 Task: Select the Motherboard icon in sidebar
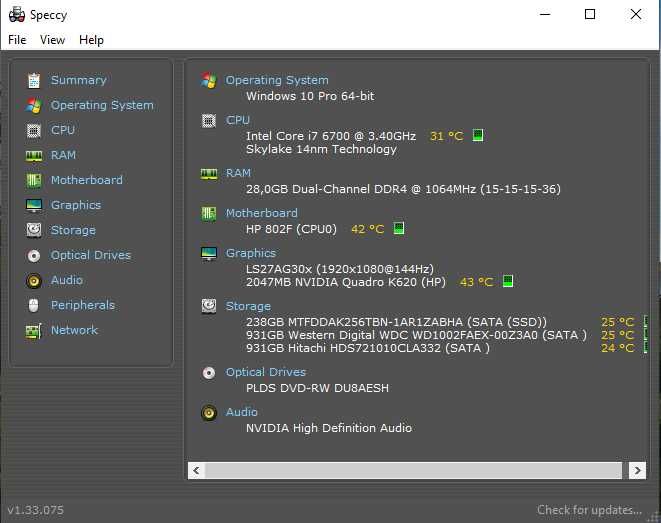(x=34, y=180)
